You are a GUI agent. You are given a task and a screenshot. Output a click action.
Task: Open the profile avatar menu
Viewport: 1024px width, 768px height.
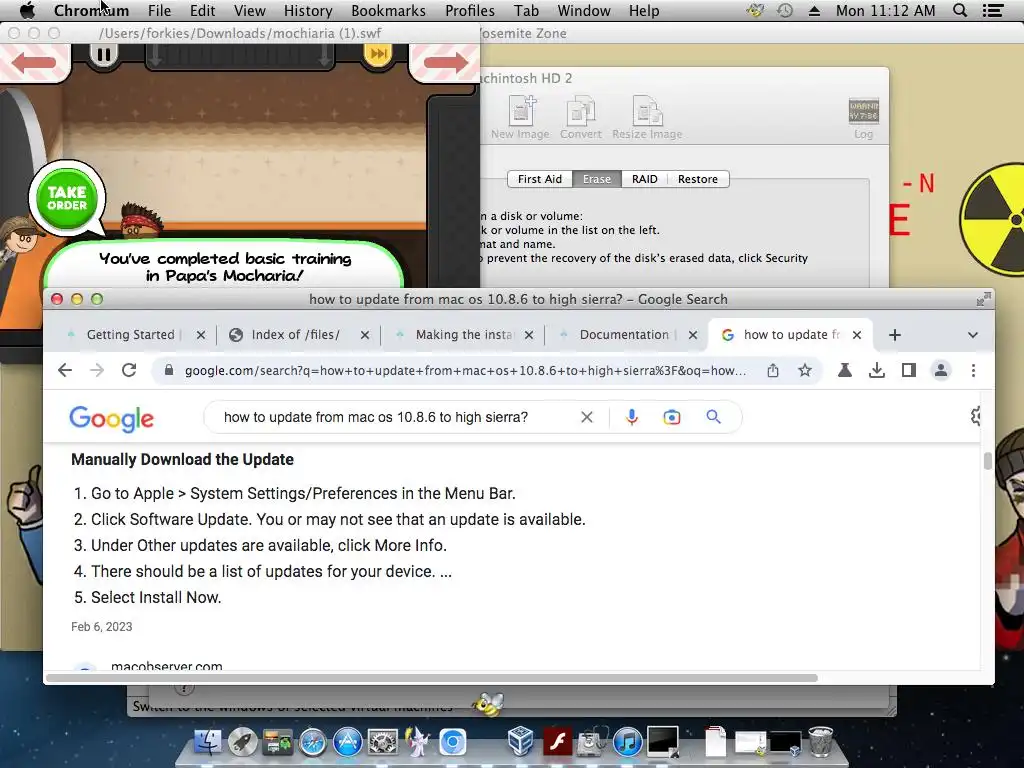pyautogui.click(x=941, y=370)
